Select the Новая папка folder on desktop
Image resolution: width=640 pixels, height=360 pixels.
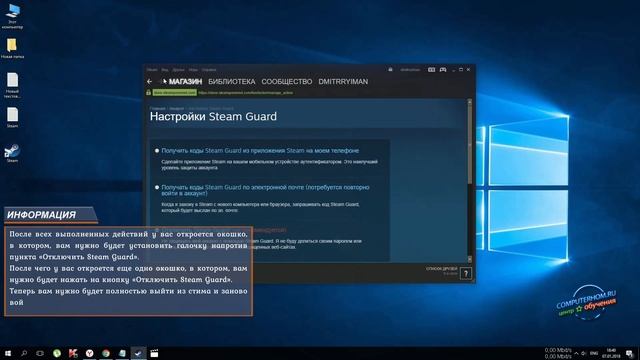[12, 49]
